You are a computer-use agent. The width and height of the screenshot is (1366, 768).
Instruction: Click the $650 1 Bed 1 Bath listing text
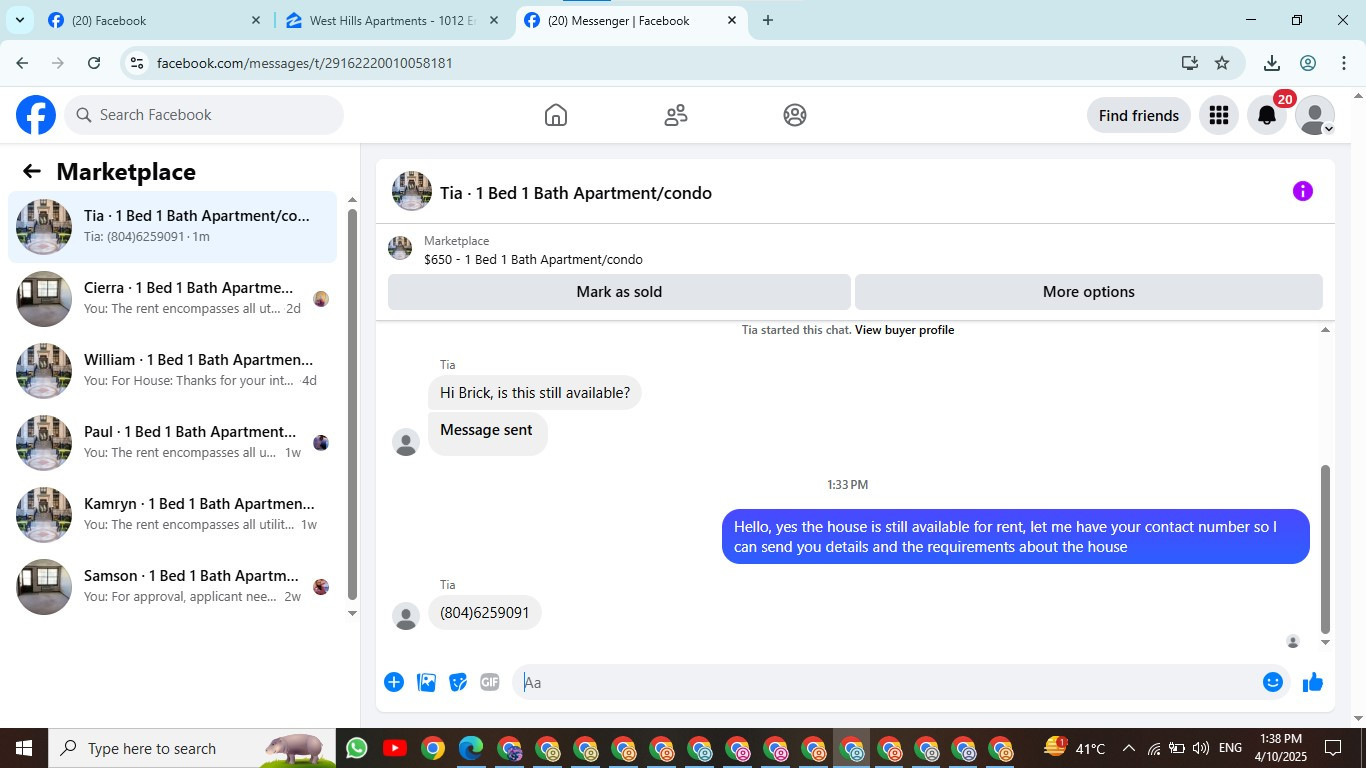click(x=533, y=260)
